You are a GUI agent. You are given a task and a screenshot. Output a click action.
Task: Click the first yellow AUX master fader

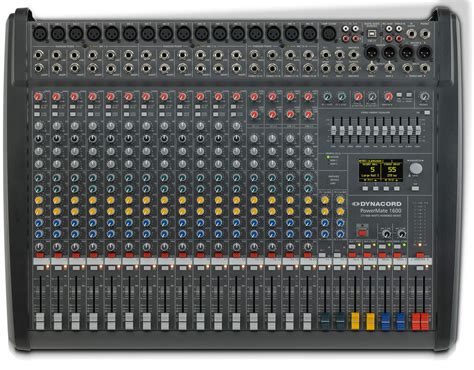tap(355, 321)
